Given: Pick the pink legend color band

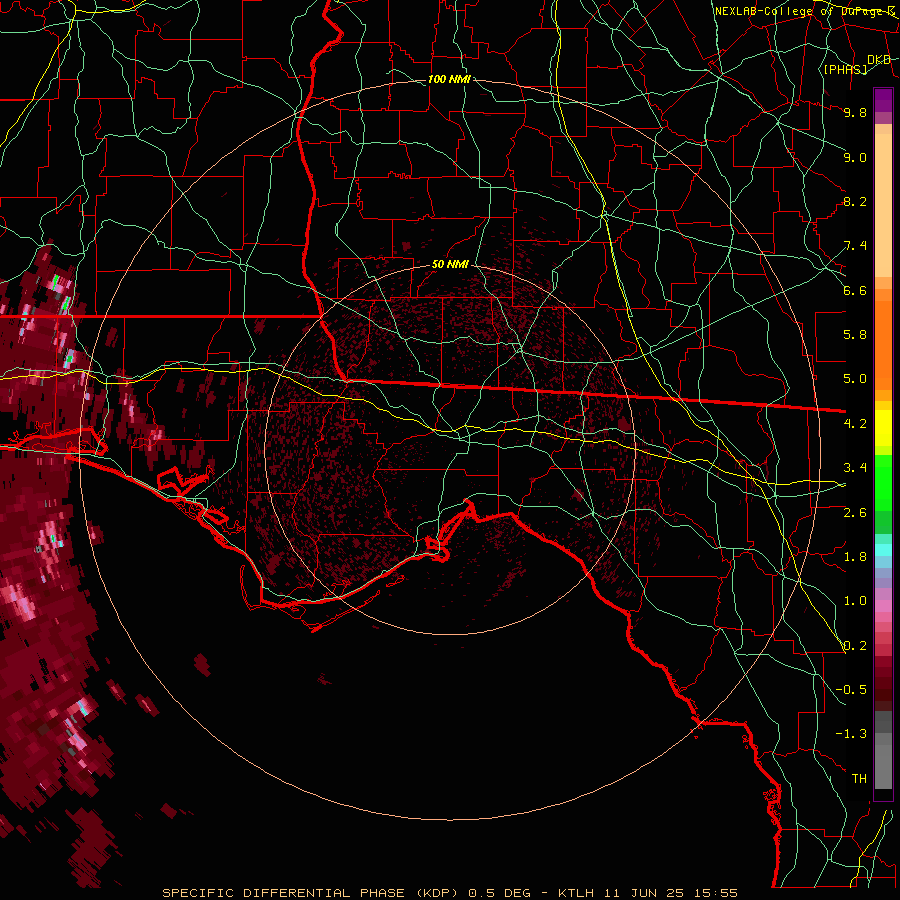Looking at the screenshot, I should pyautogui.click(x=883, y=606).
